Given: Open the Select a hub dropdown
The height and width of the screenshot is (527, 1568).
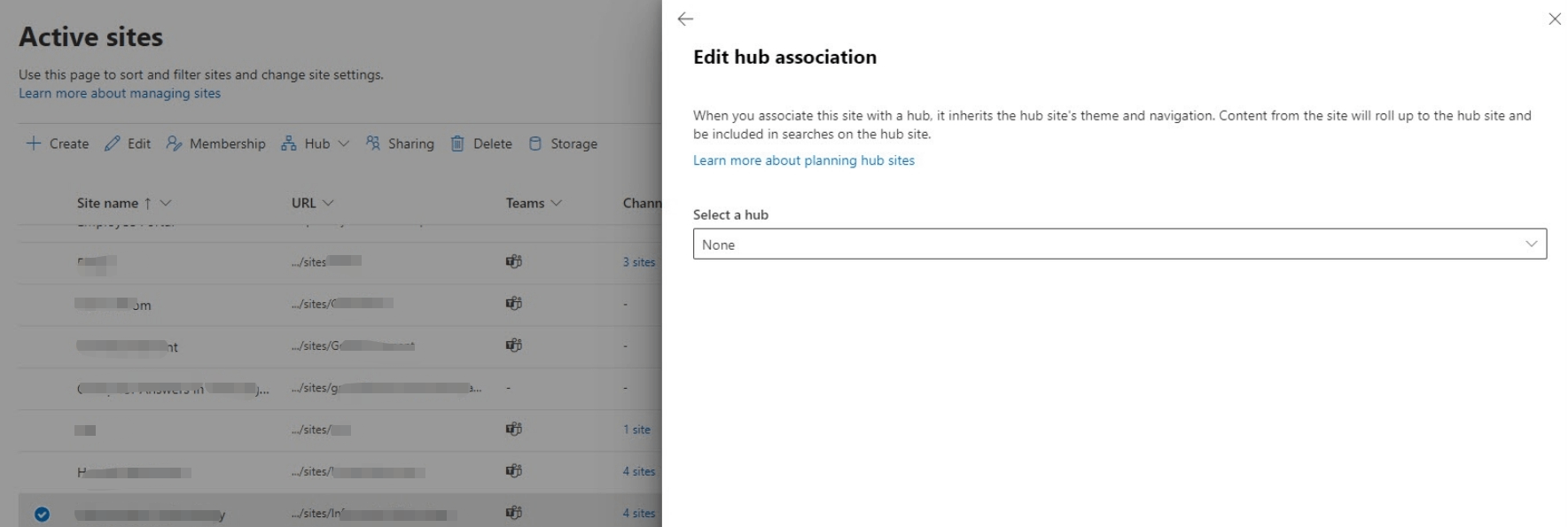Looking at the screenshot, I should (1119, 244).
